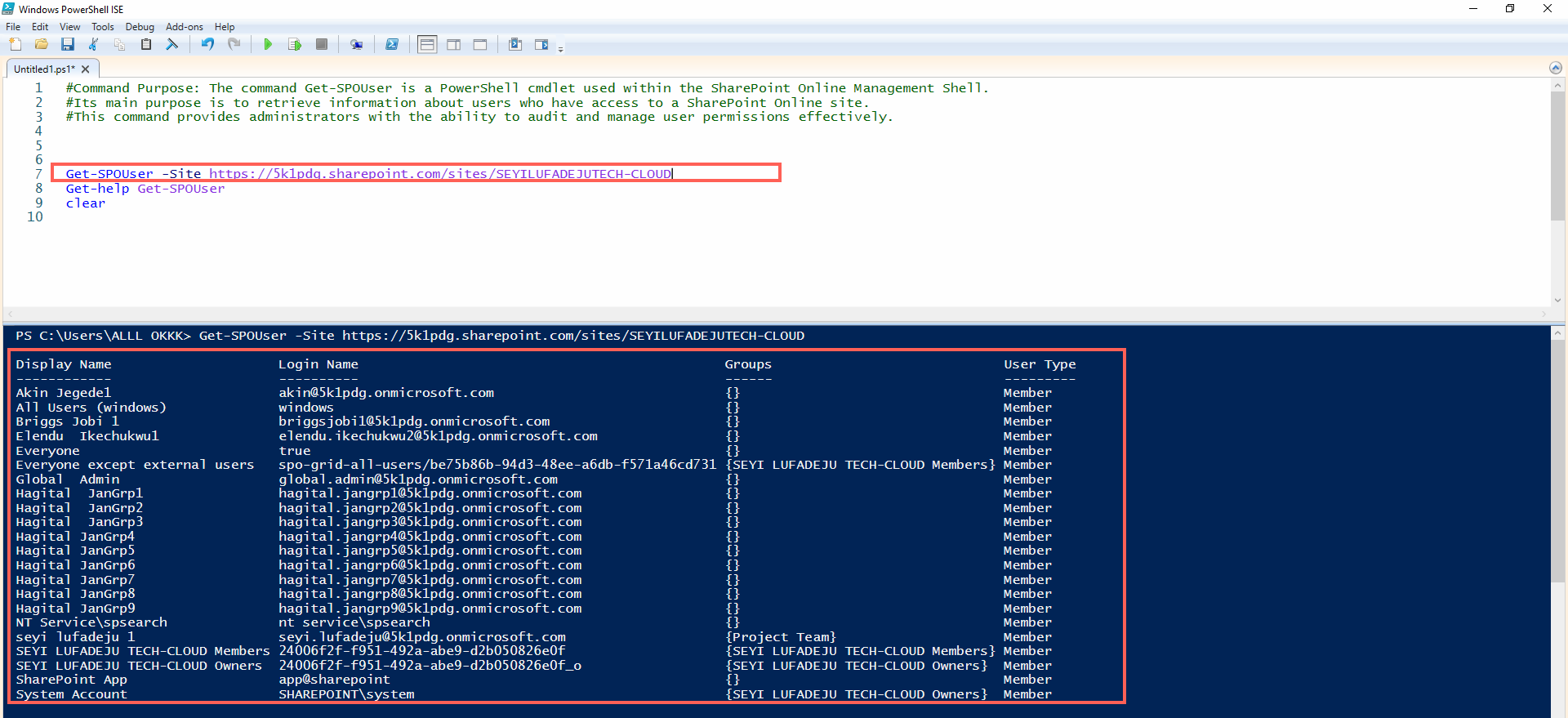The width and height of the screenshot is (1568, 718).
Task: Clear the console pane icon
Action: click(x=172, y=44)
